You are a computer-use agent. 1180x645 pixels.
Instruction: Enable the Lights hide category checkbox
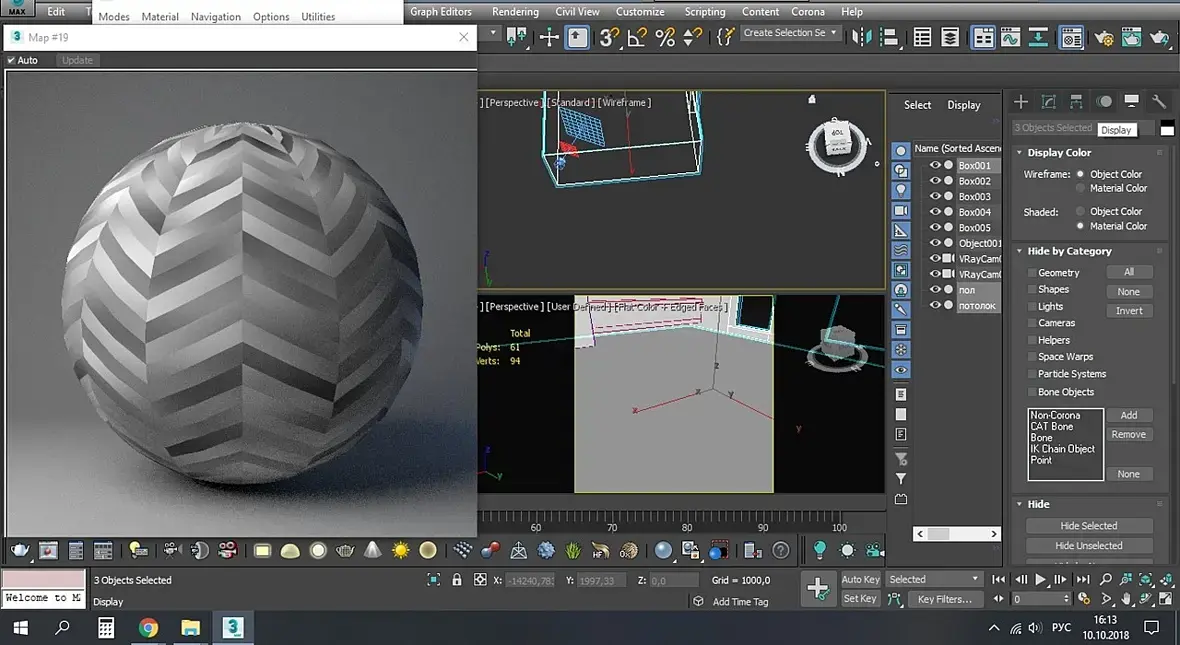coord(1032,307)
